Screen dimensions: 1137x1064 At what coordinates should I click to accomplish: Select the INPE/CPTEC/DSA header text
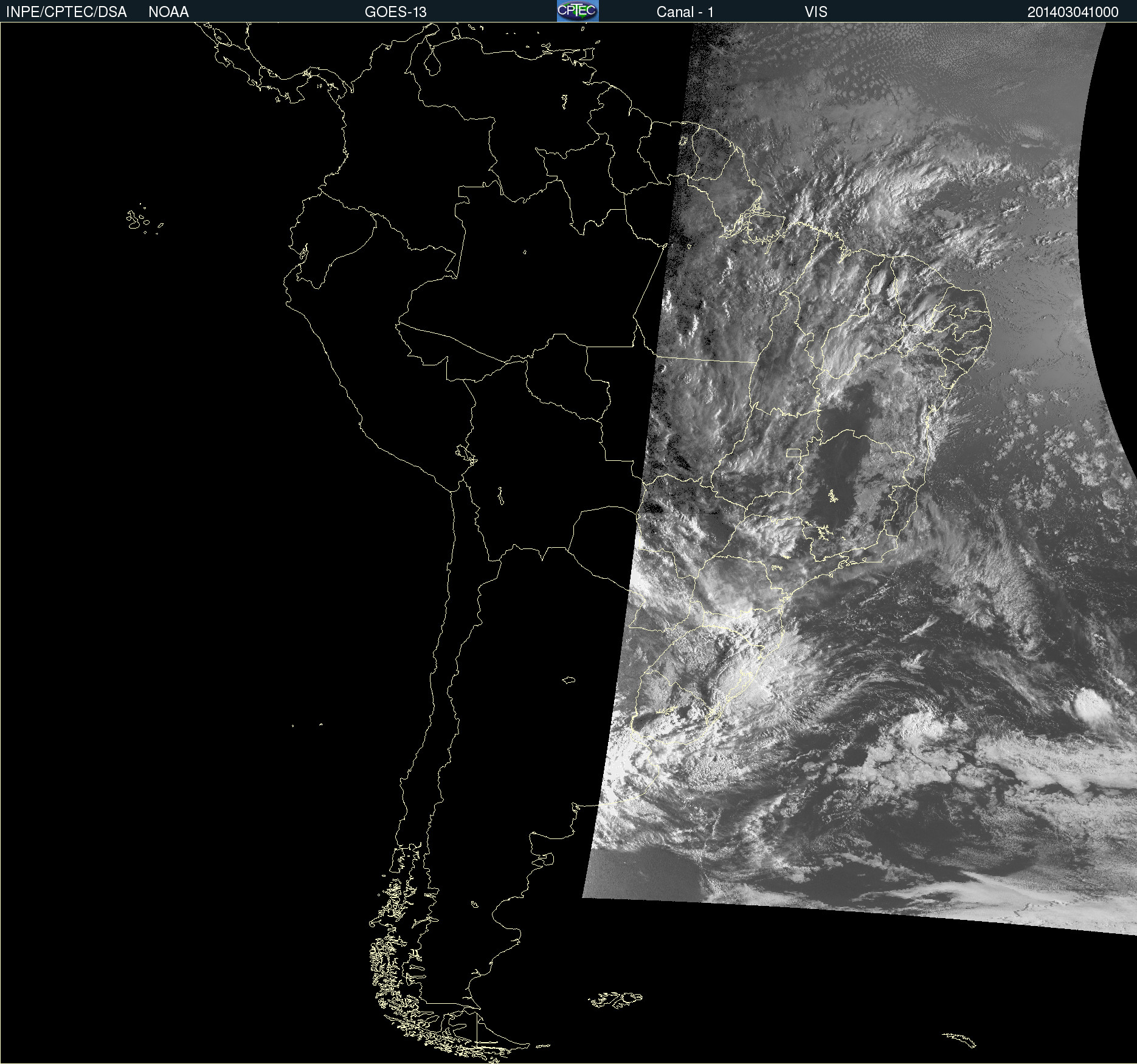(x=66, y=12)
